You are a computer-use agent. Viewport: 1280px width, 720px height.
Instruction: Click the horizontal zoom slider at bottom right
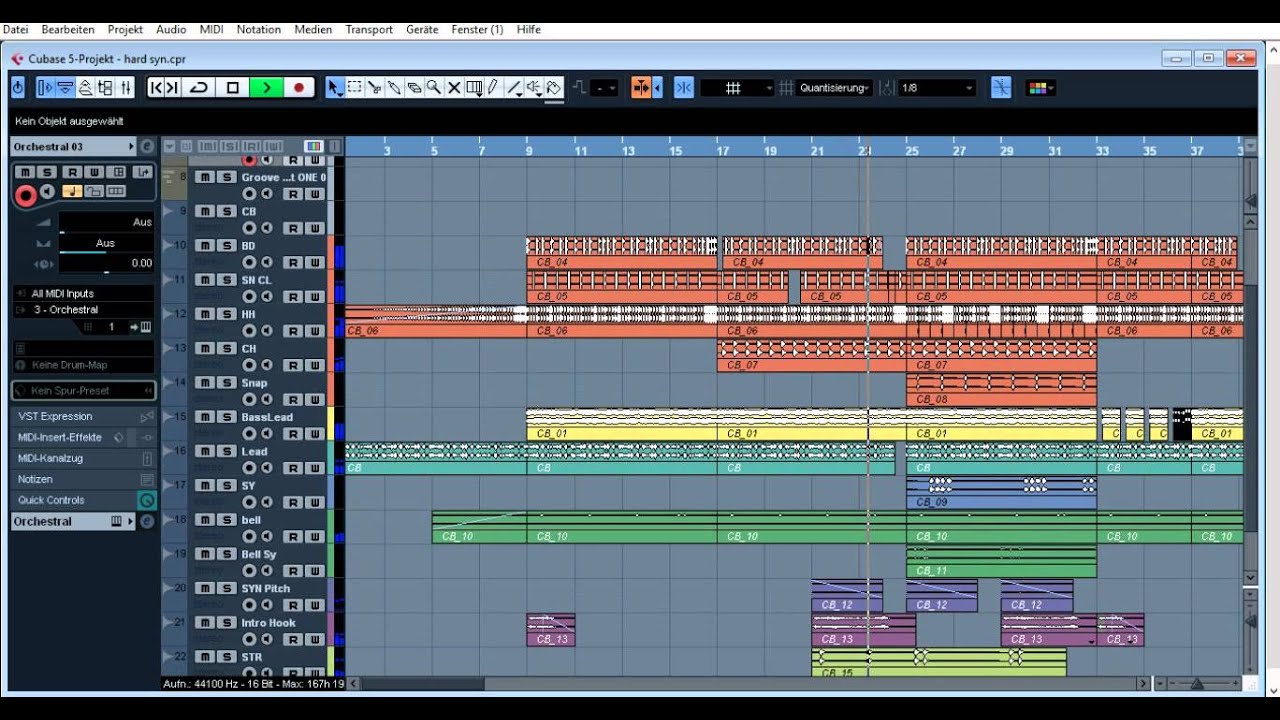coord(1197,684)
